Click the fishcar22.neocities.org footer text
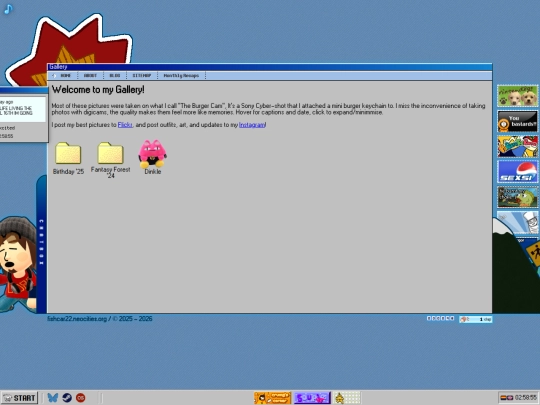 [100, 319]
